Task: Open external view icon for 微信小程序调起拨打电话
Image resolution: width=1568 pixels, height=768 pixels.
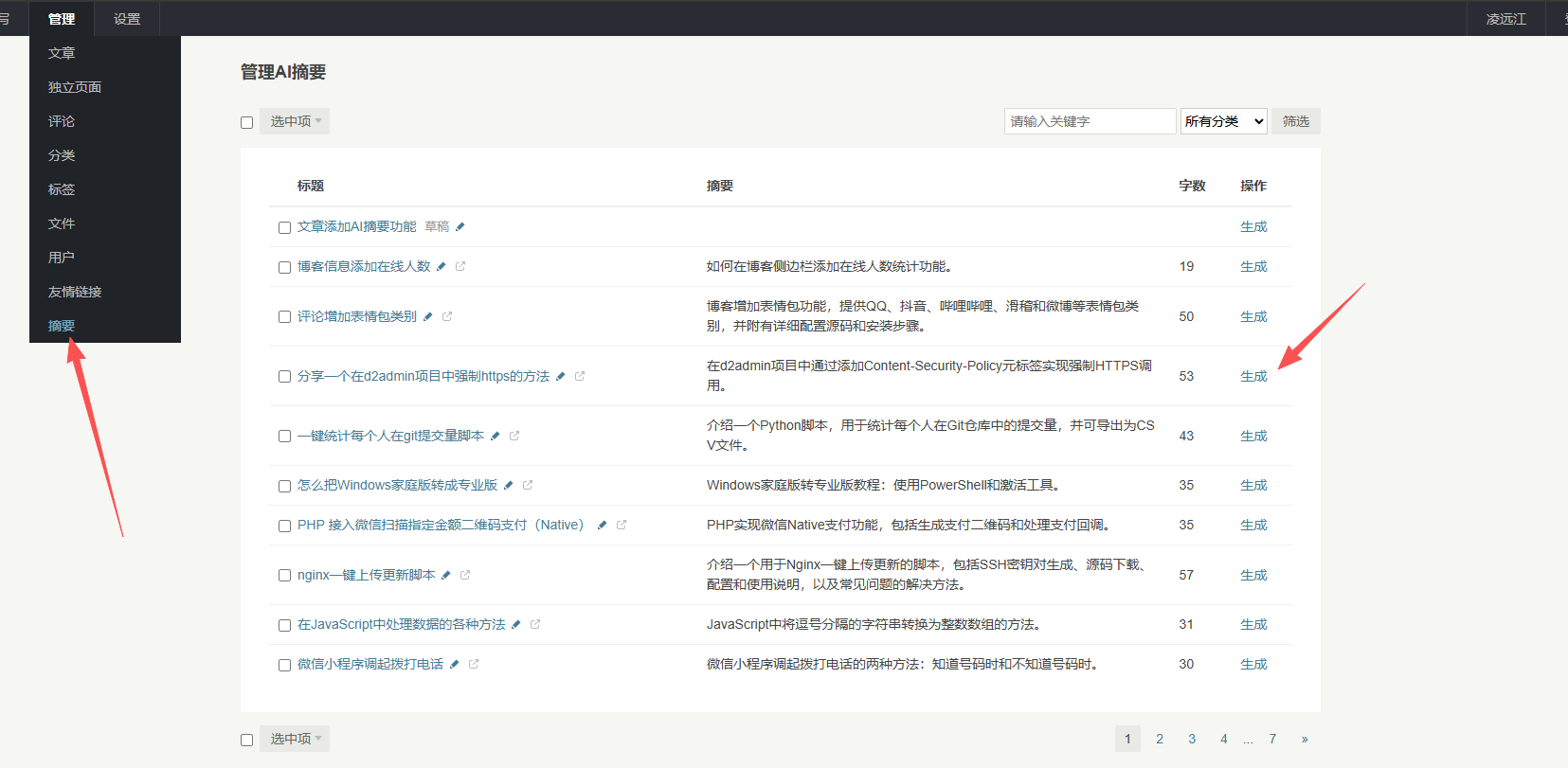Action: tap(474, 664)
